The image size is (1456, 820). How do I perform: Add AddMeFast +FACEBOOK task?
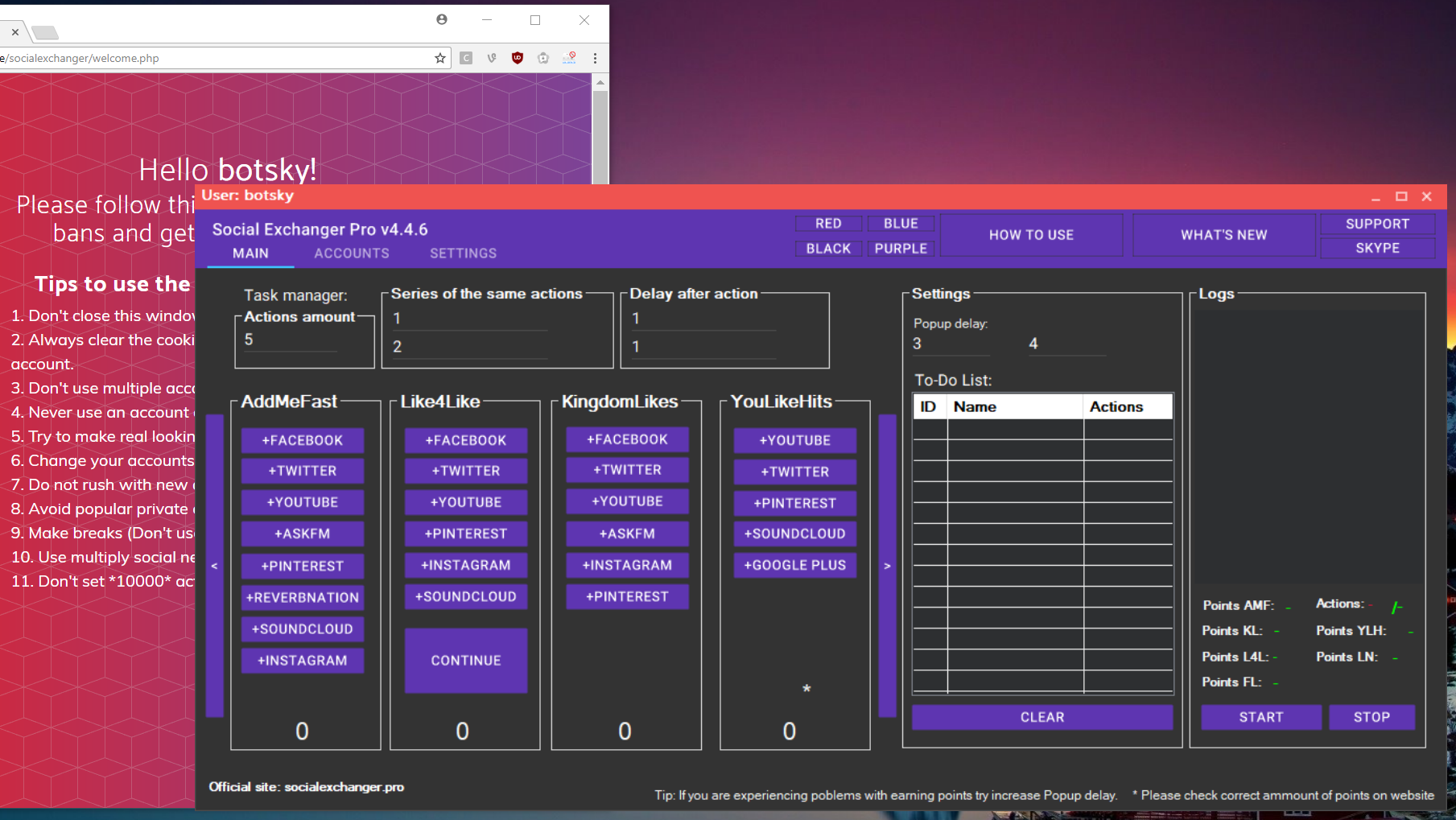pyautogui.click(x=303, y=440)
